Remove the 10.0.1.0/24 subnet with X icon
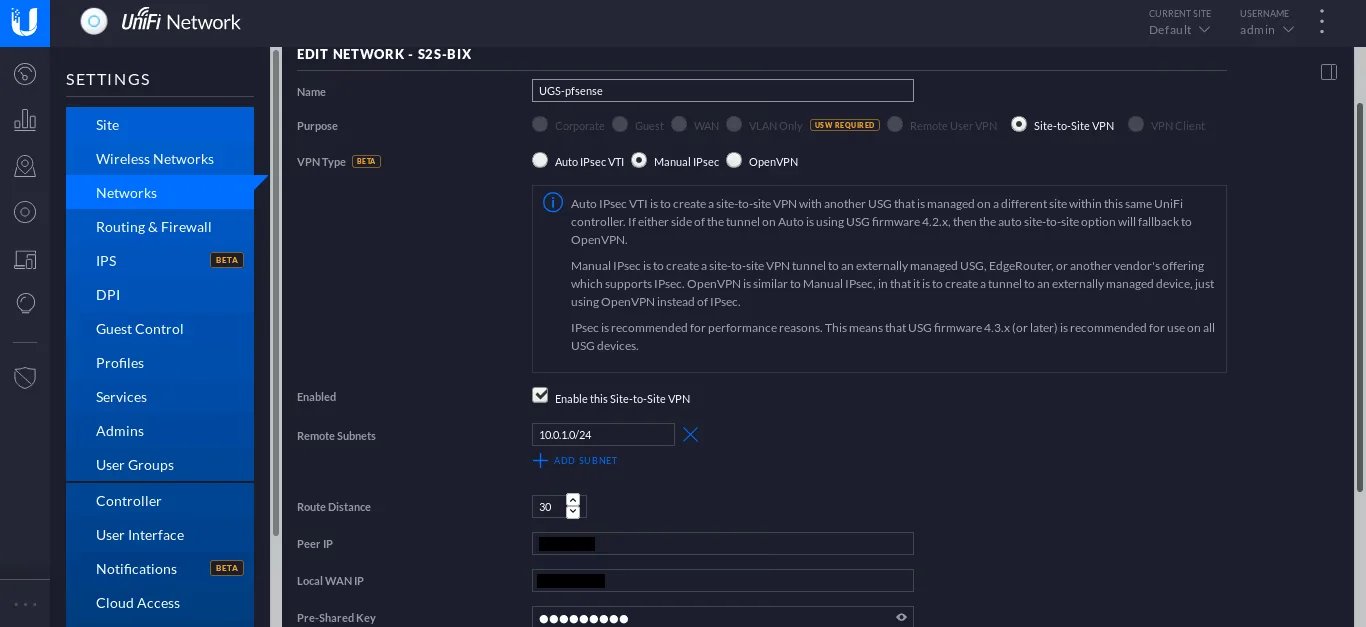Image resolution: width=1366 pixels, height=627 pixels. (x=690, y=434)
